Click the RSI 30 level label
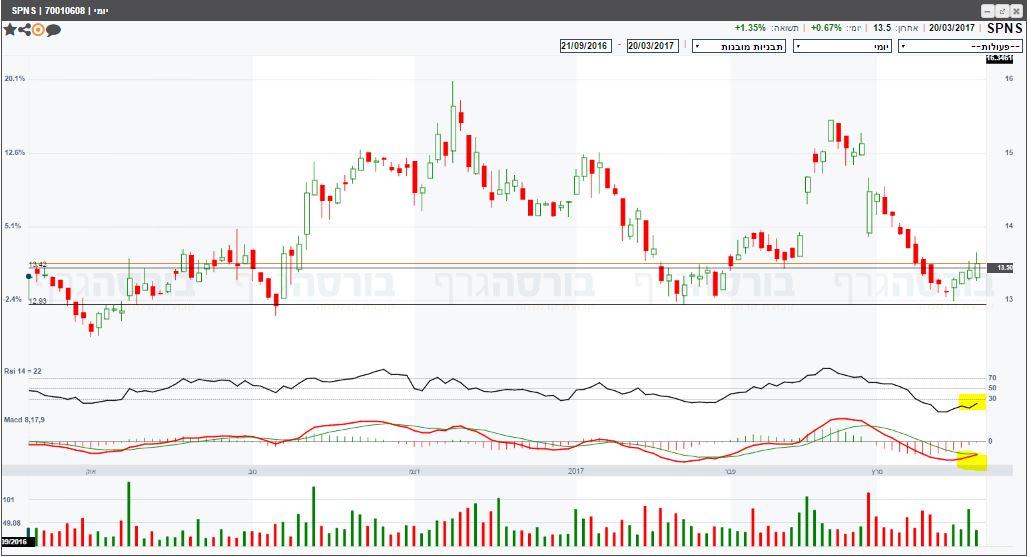Image resolution: width=1031 pixels, height=557 pixels. (992, 399)
